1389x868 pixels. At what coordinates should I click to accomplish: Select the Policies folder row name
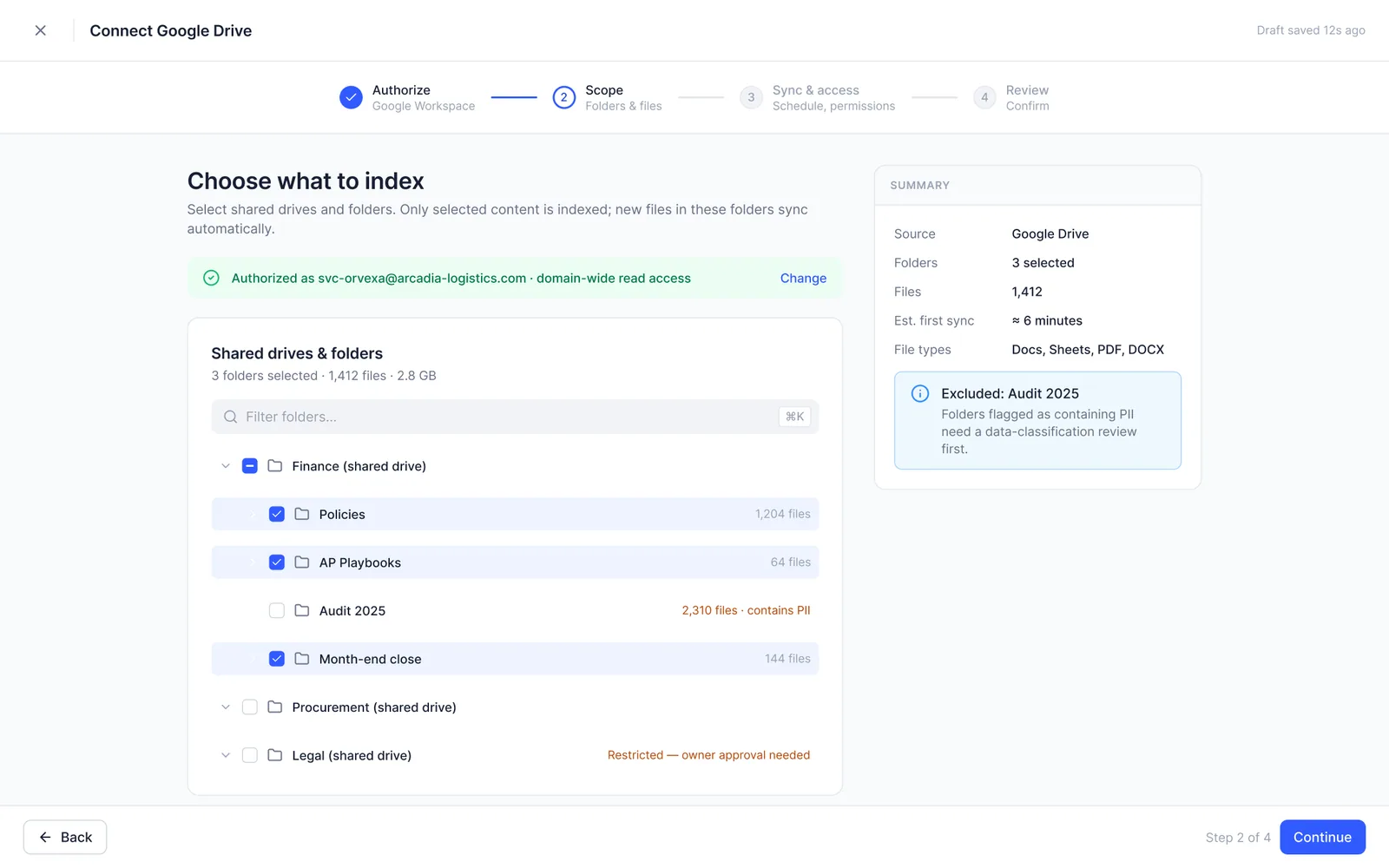(342, 515)
